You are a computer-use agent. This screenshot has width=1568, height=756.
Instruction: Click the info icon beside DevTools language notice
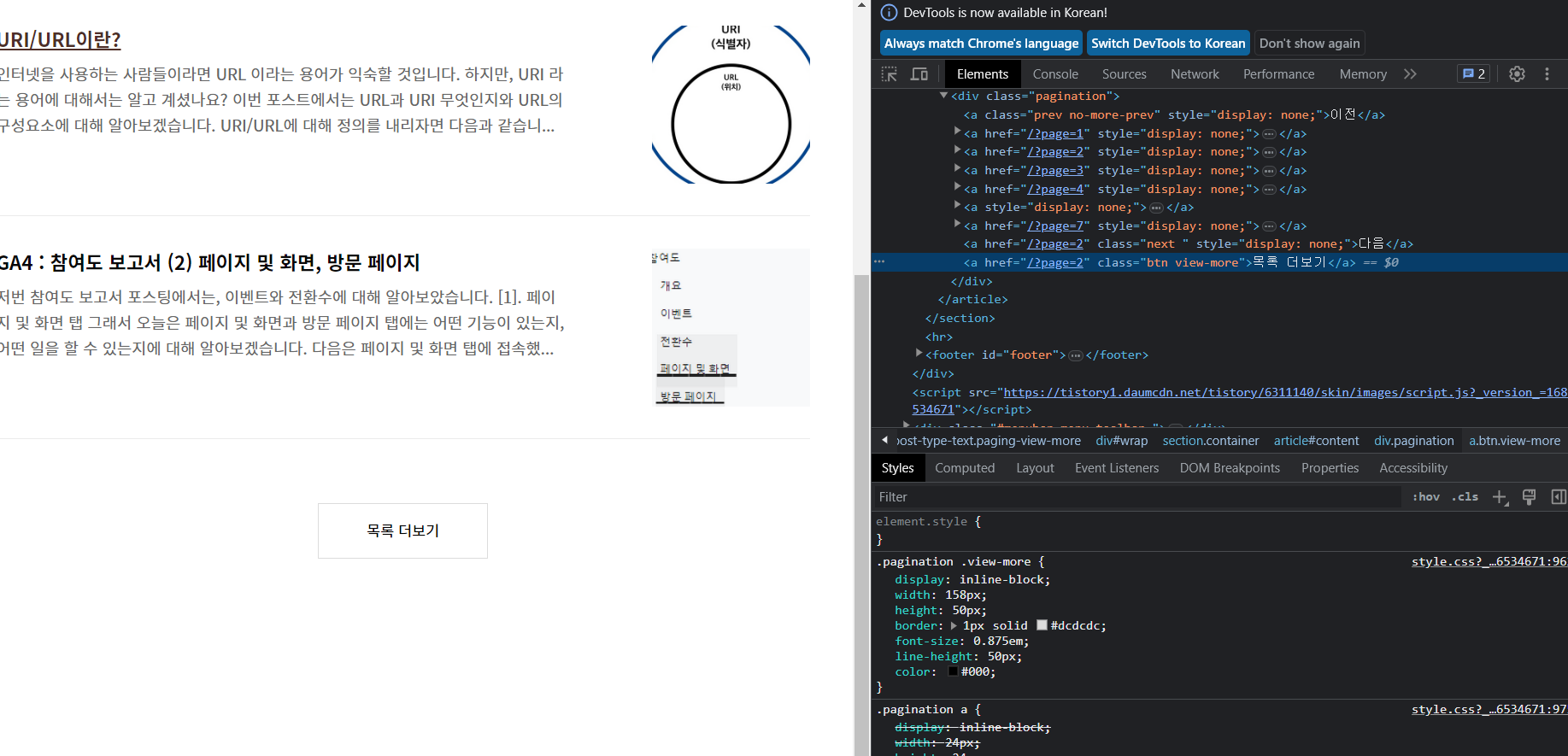pos(889,13)
